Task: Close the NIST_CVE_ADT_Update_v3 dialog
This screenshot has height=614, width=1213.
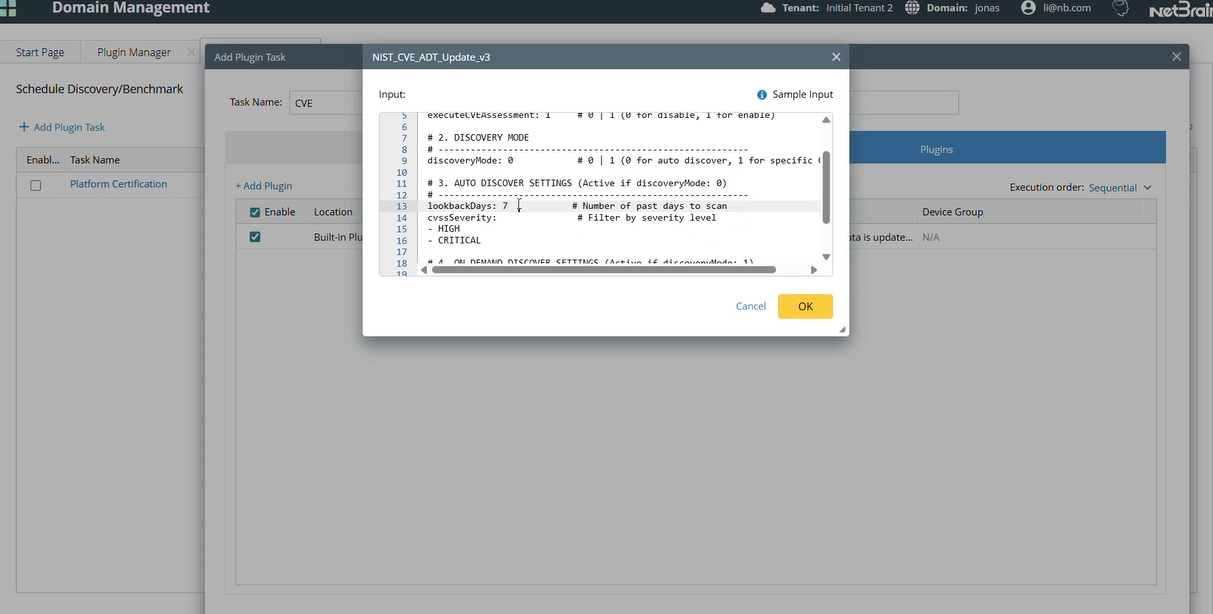Action: pos(836,57)
